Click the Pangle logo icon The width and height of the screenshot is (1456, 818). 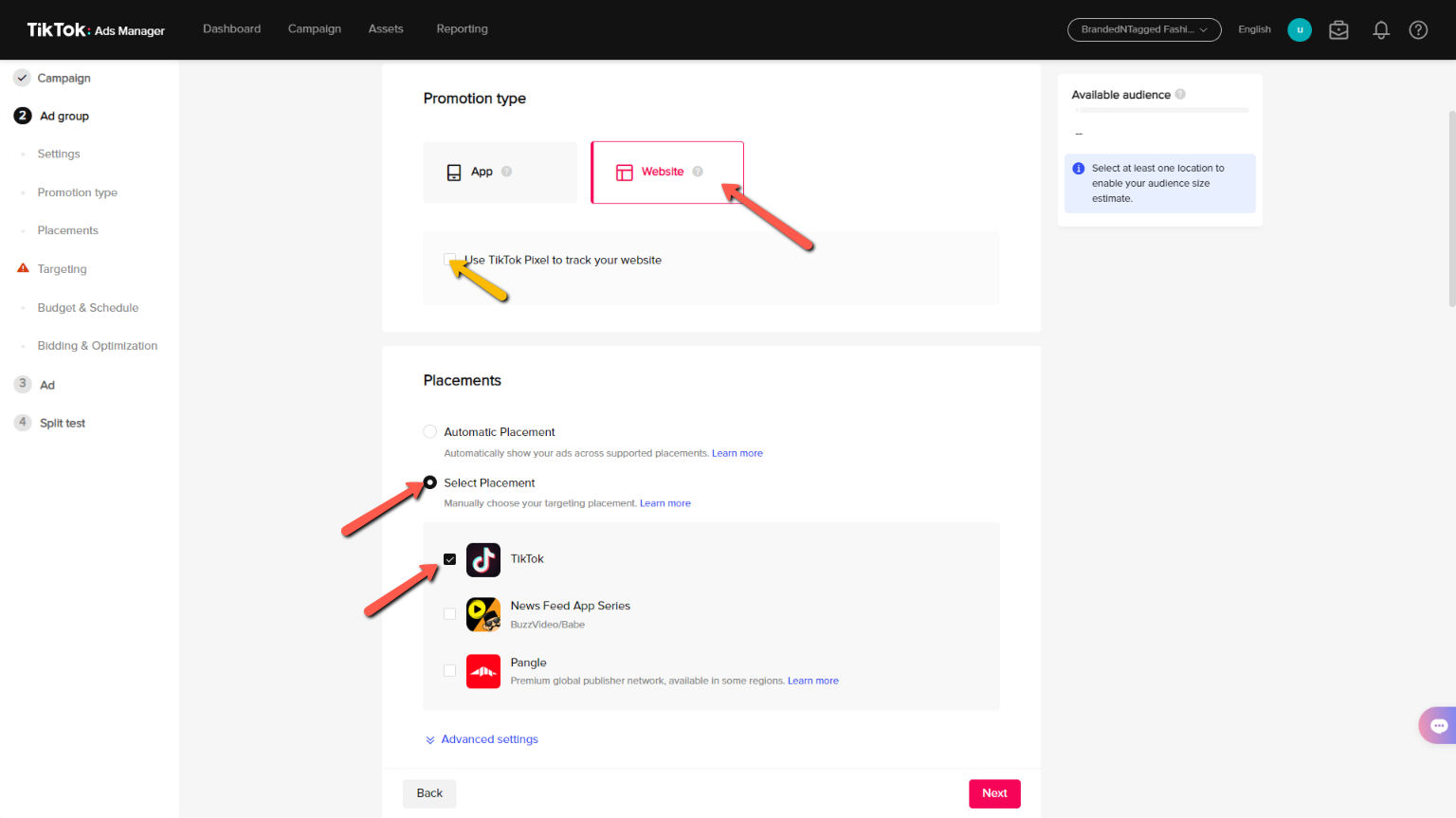(x=483, y=671)
